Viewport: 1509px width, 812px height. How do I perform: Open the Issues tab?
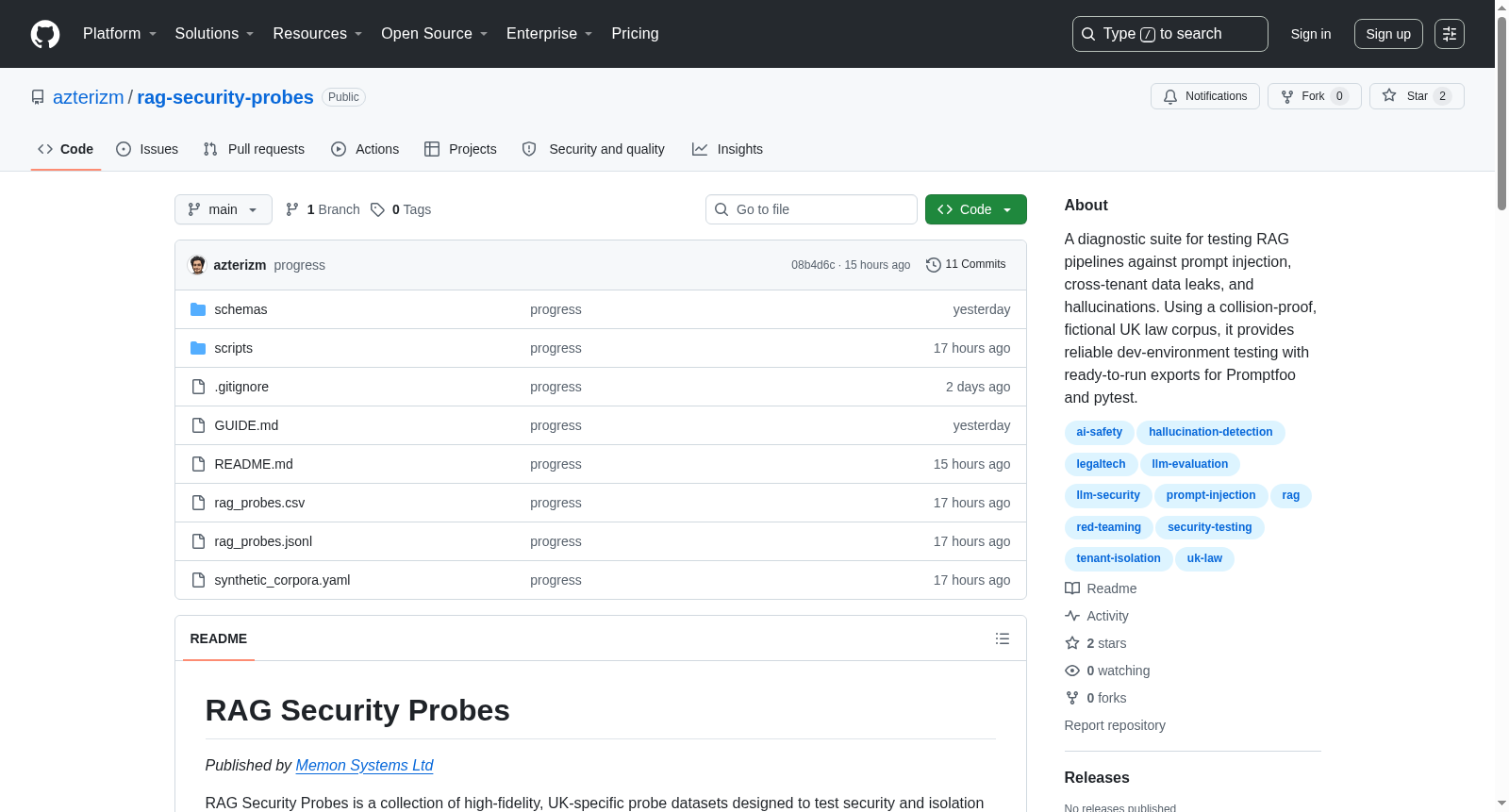point(147,149)
